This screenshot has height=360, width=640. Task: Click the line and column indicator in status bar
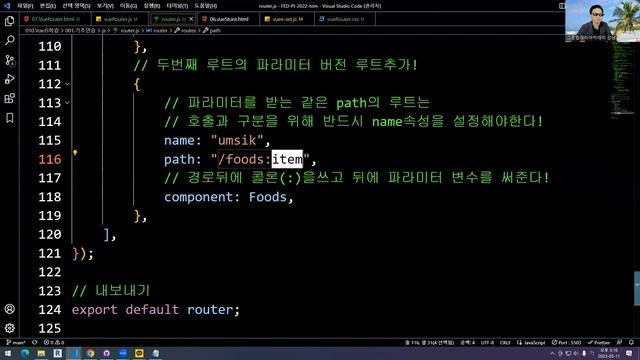pyautogui.click(x=429, y=342)
